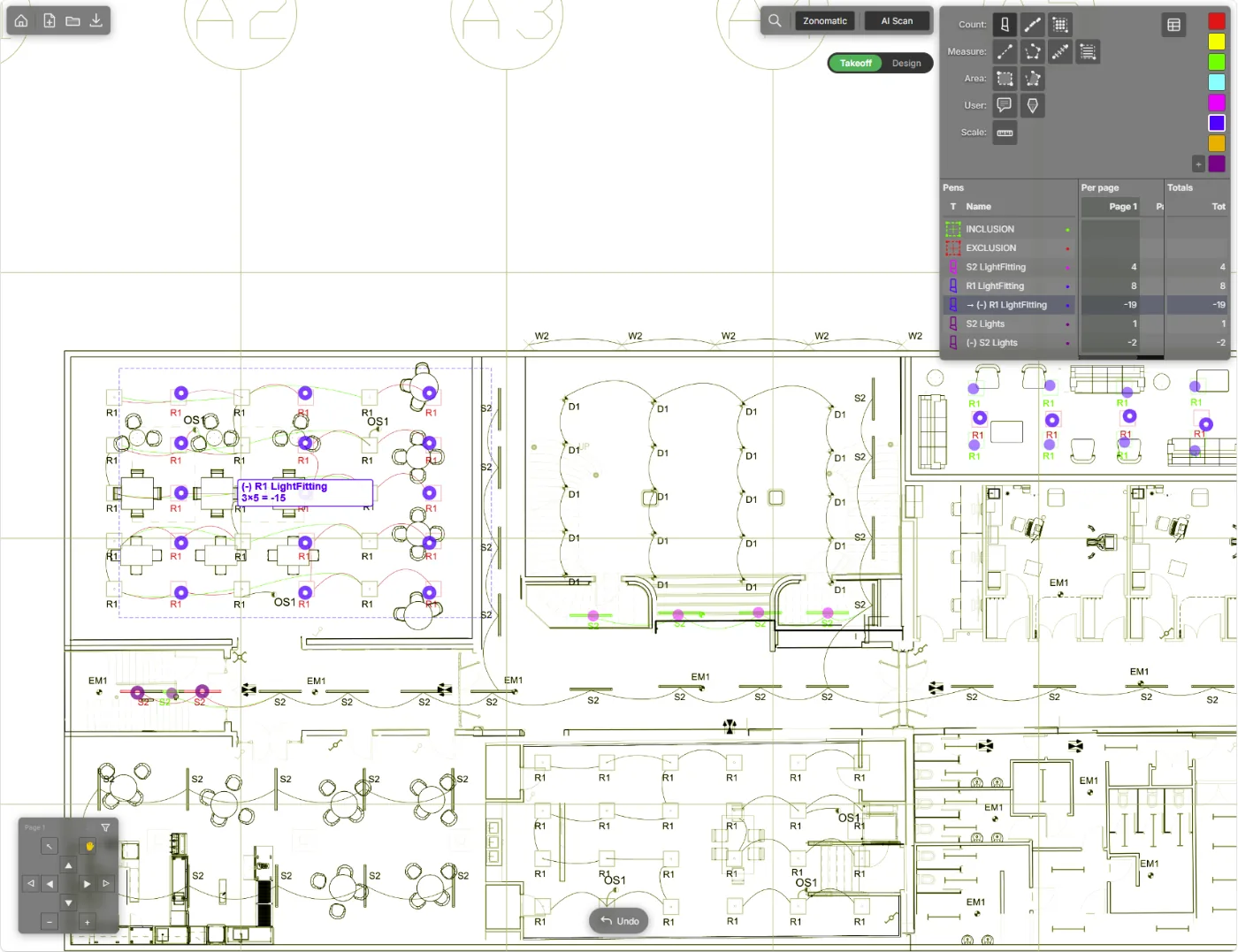
Task: Activate the arrow pointer select tool
Action: coord(50,846)
